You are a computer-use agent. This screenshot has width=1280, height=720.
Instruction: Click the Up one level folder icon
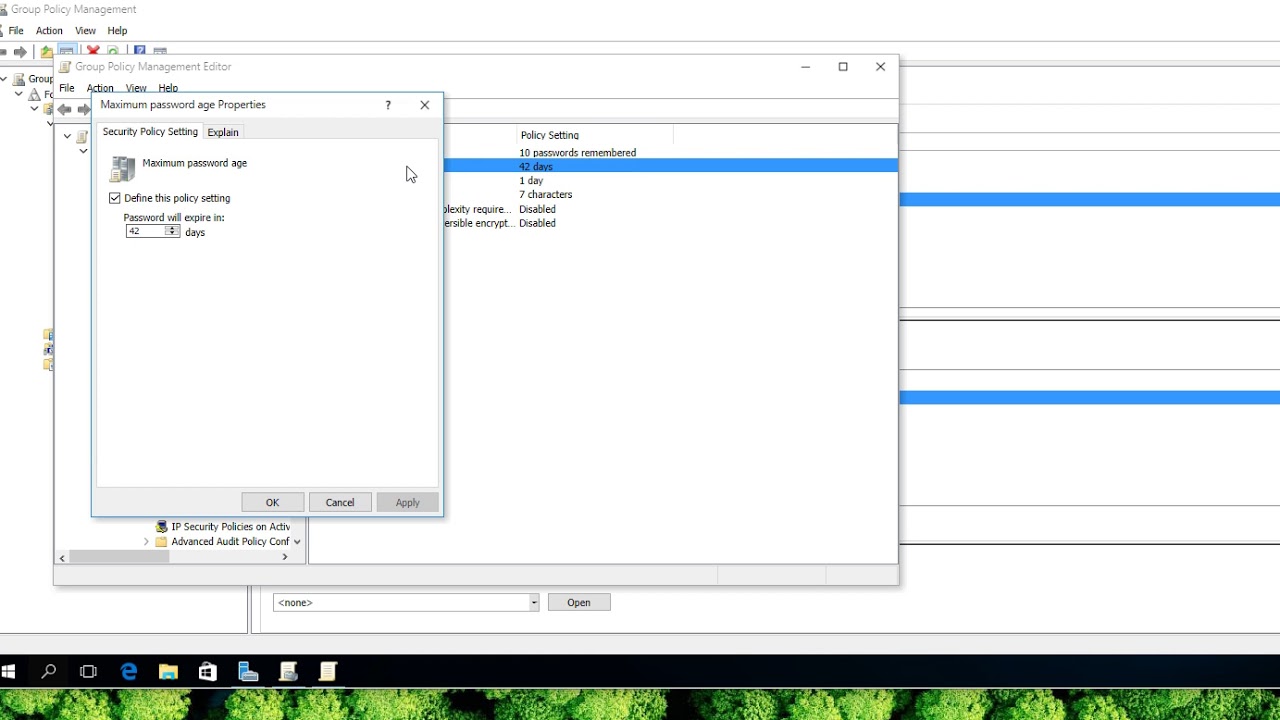click(x=46, y=51)
